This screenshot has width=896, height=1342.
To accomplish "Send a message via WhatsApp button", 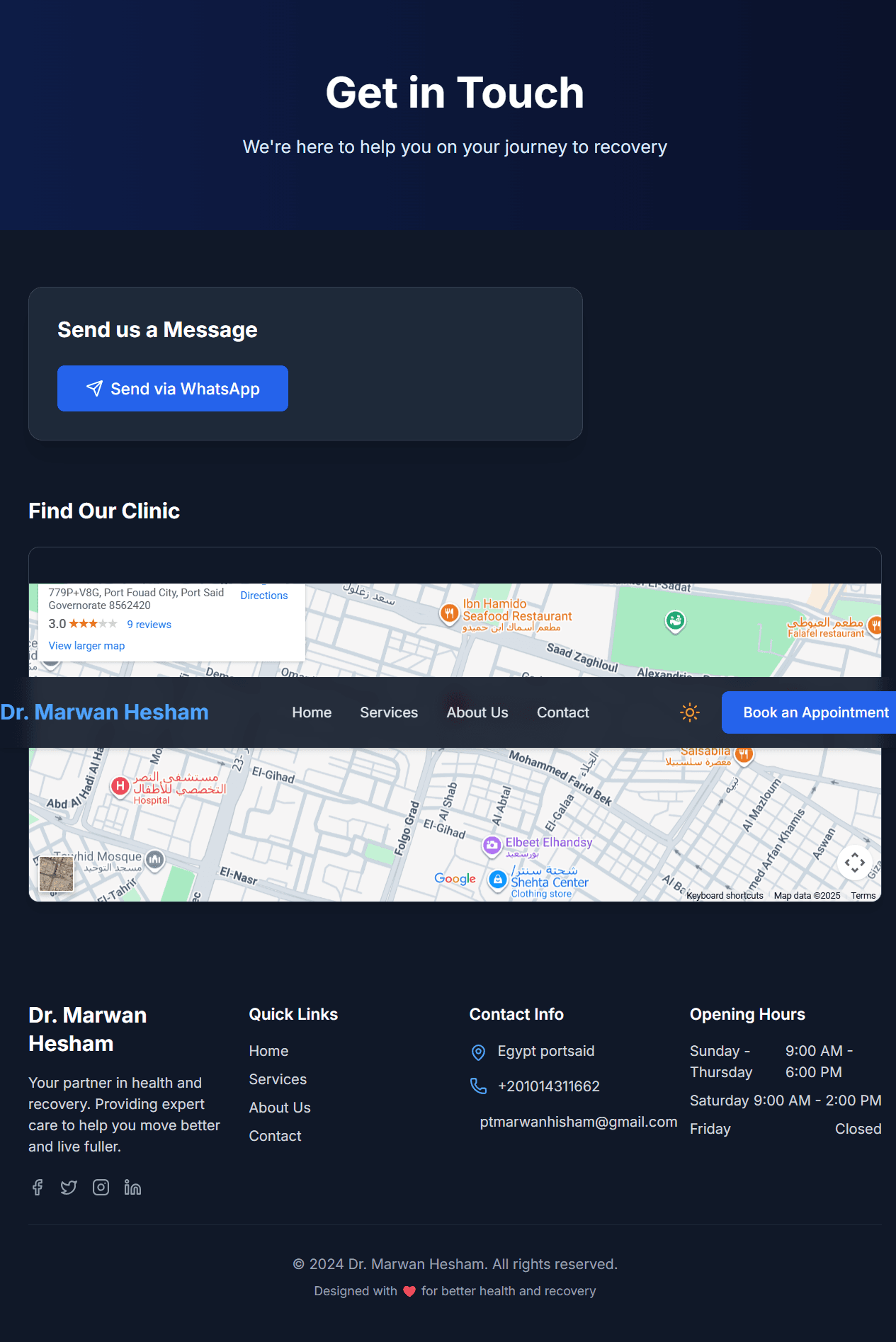I will 173,388.
